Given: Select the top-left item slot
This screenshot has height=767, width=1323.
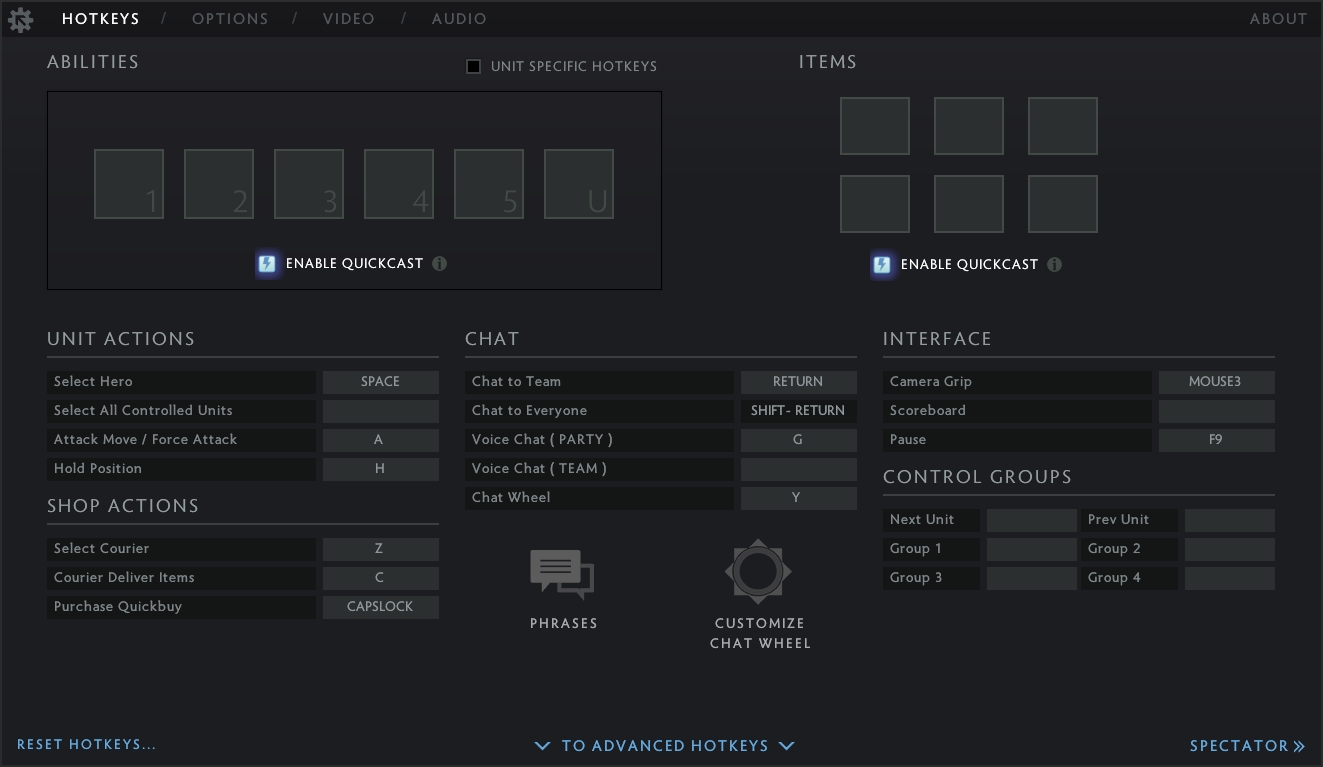Looking at the screenshot, I should [875, 126].
